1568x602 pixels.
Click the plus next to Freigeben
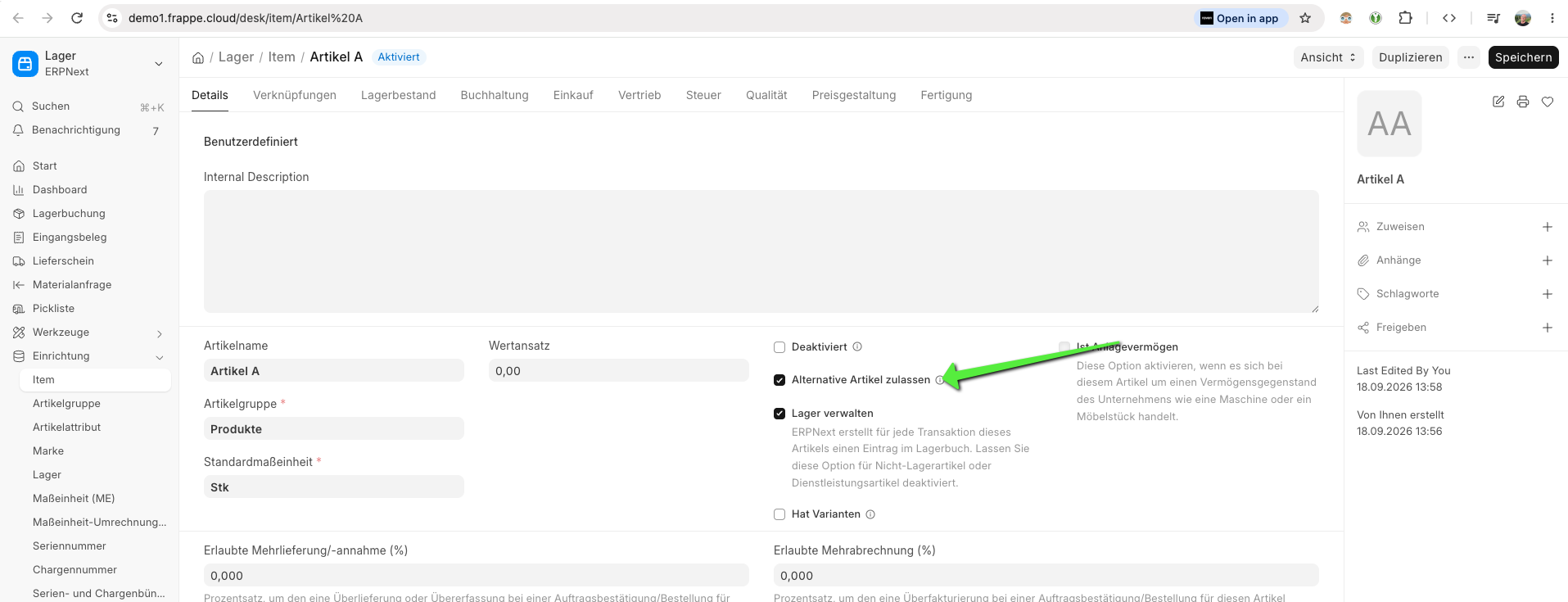tap(1548, 328)
